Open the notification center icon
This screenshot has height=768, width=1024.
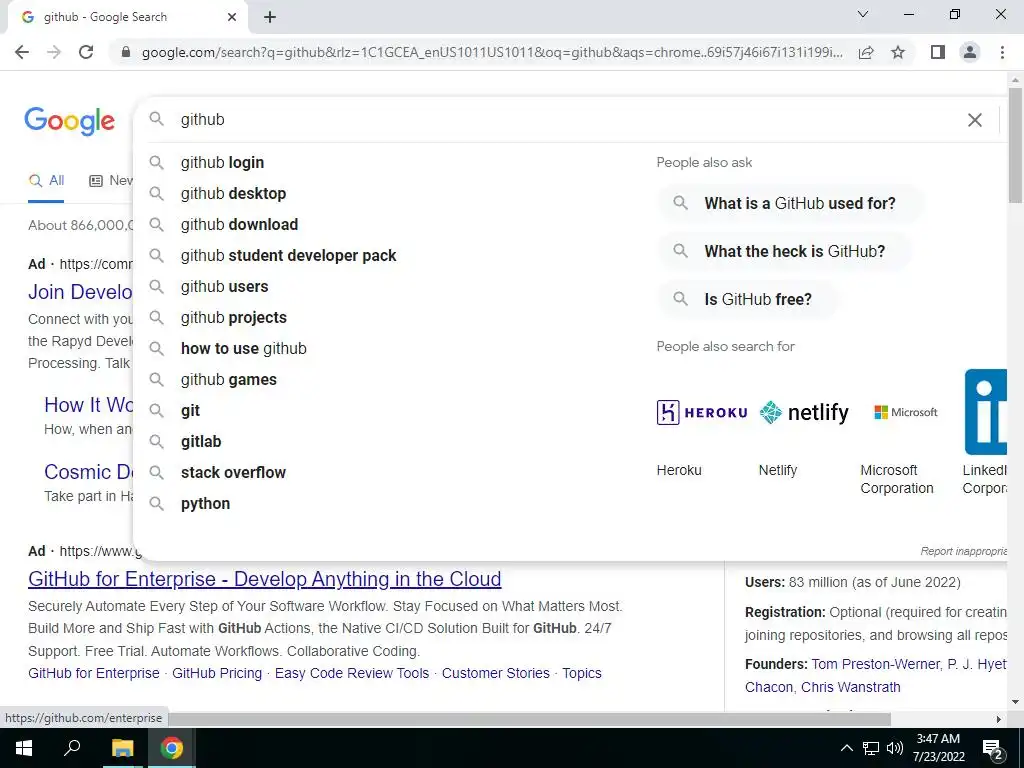993,750
